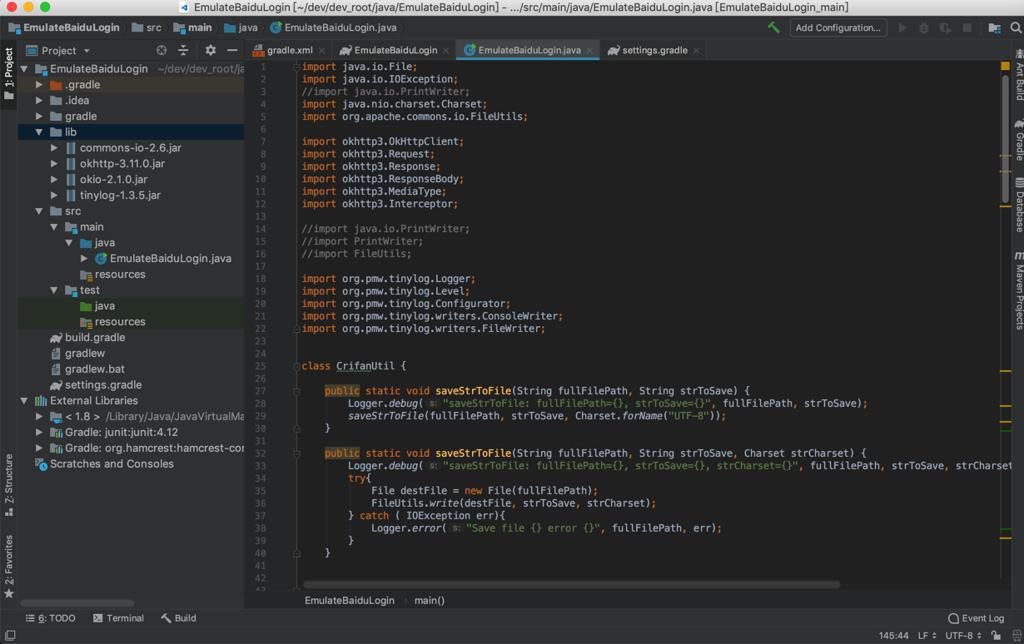Toggle tool window buttons via bottom-left corner icon

point(8,635)
